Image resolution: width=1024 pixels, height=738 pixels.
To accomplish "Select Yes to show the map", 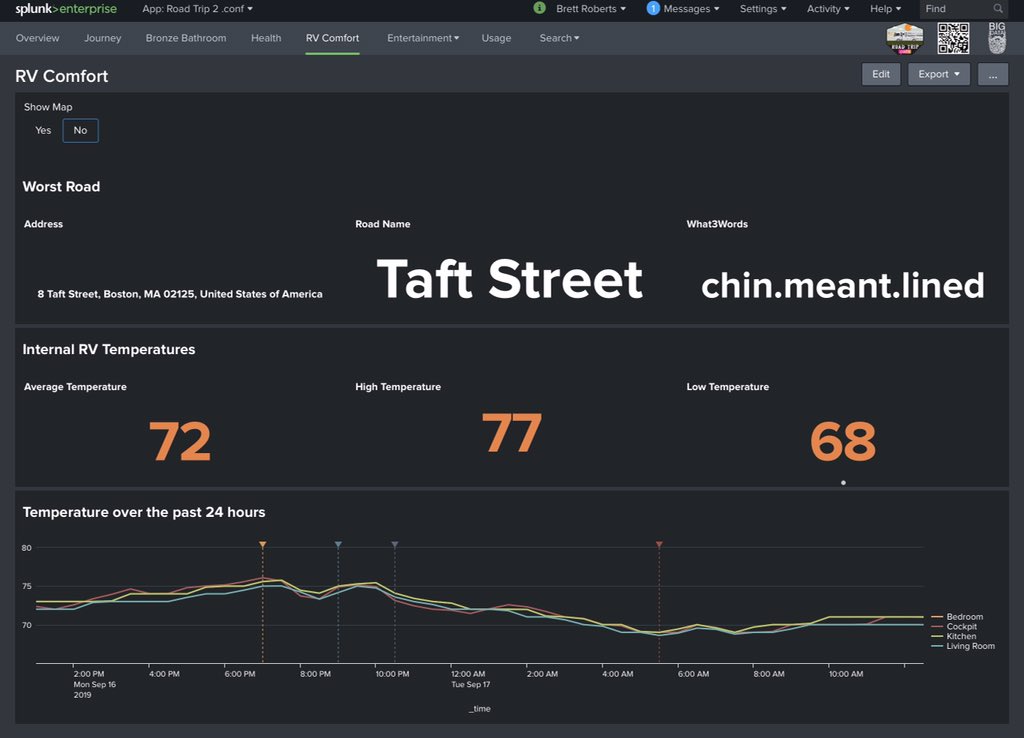I will tap(42, 130).
